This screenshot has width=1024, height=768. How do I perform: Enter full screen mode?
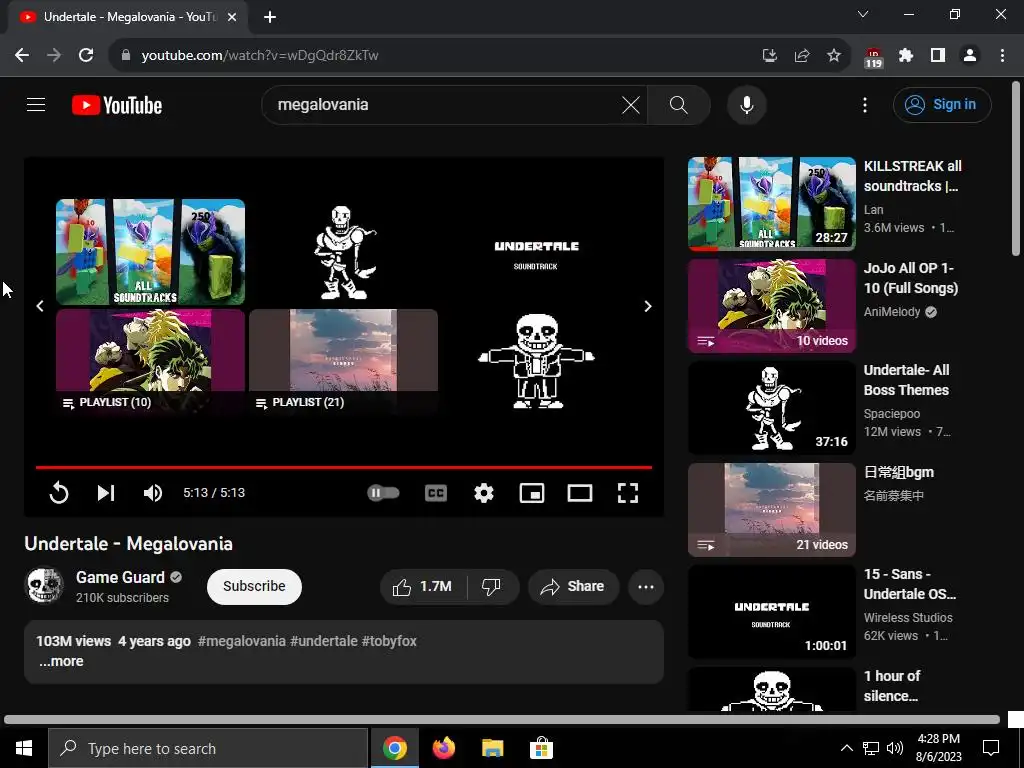pos(628,492)
